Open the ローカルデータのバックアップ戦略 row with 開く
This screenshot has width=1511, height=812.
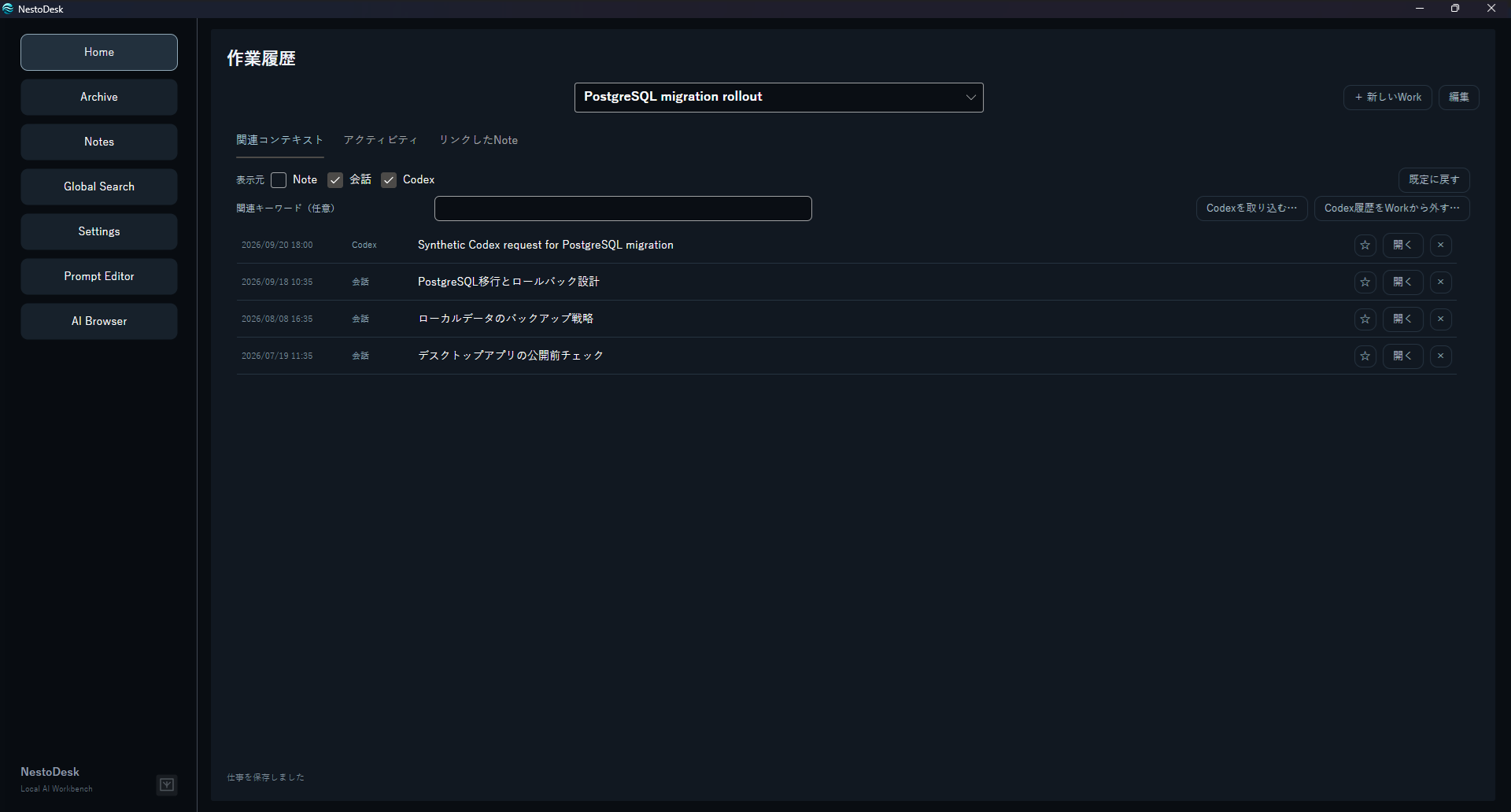point(1402,319)
